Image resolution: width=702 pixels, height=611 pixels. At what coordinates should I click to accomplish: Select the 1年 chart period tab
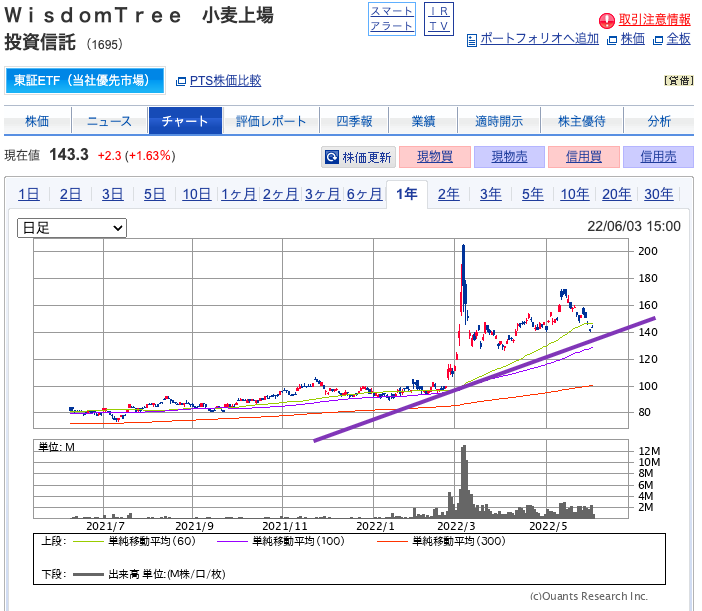(407, 194)
